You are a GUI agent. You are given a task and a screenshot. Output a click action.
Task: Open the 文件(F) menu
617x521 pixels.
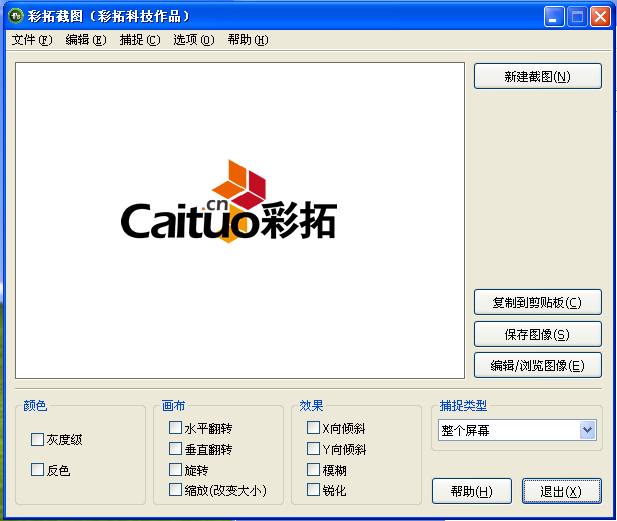32,40
